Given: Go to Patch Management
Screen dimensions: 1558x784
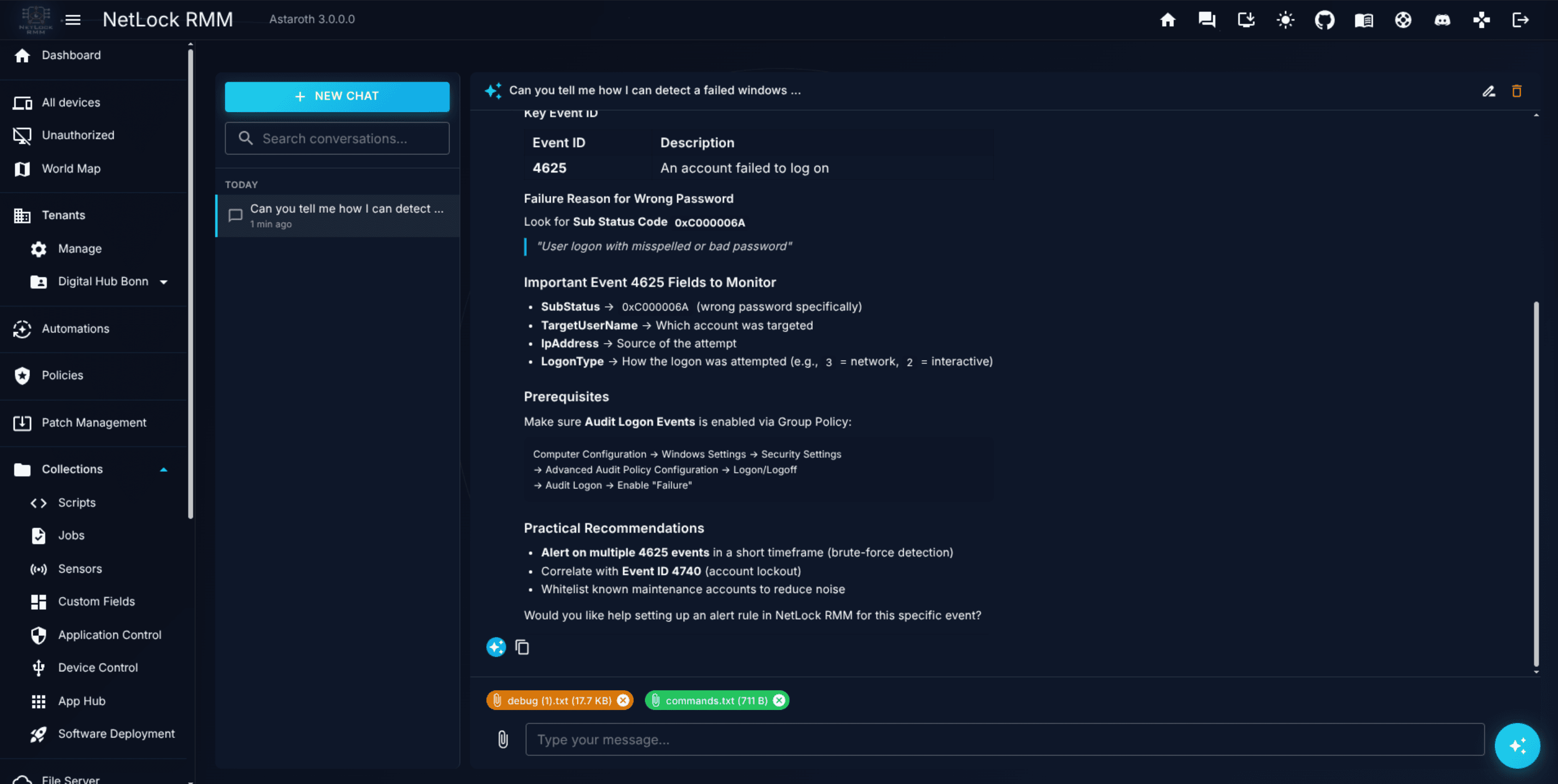Looking at the screenshot, I should click(94, 422).
